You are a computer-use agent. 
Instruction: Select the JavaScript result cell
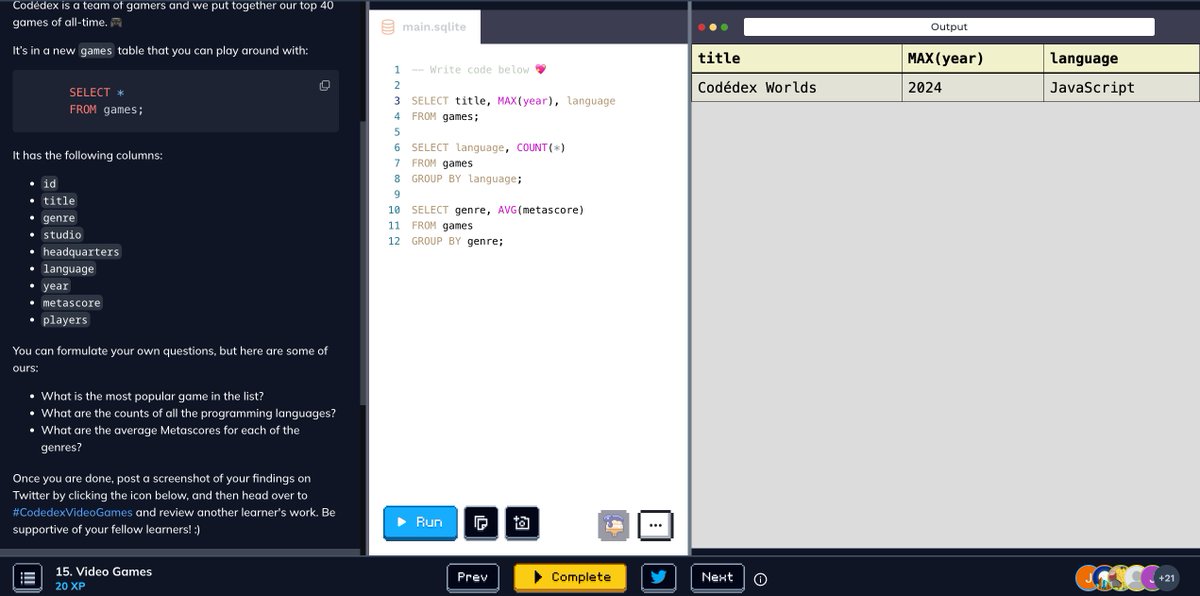1121,87
